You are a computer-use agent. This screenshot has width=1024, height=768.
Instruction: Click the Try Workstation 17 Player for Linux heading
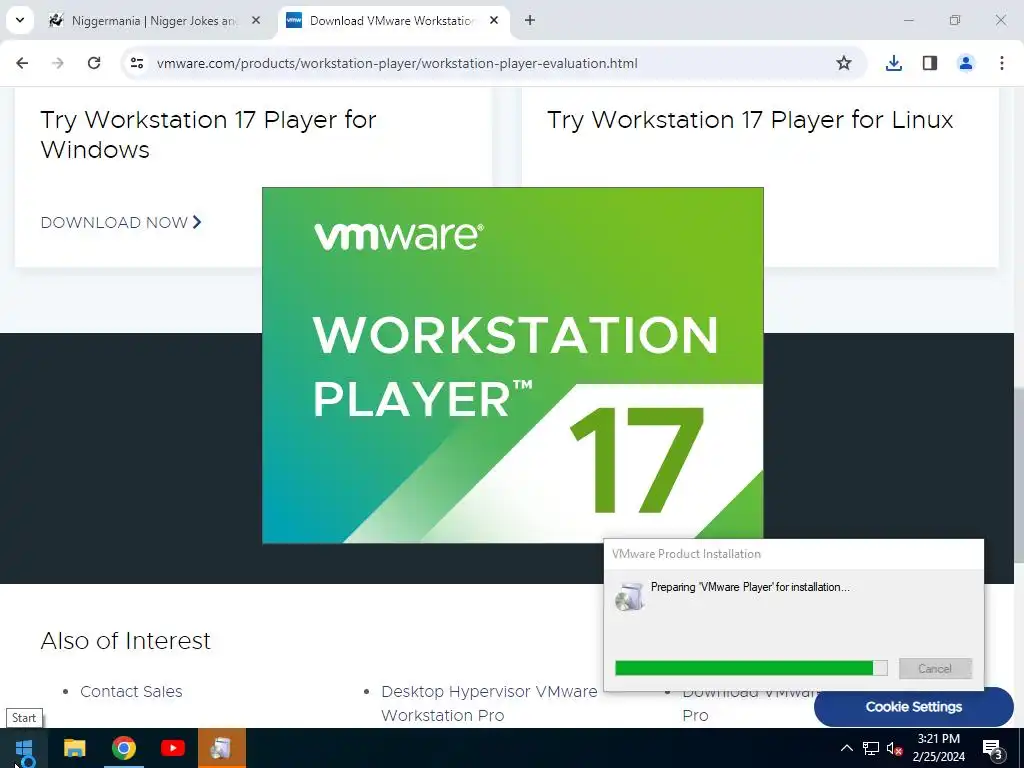[x=750, y=120]
